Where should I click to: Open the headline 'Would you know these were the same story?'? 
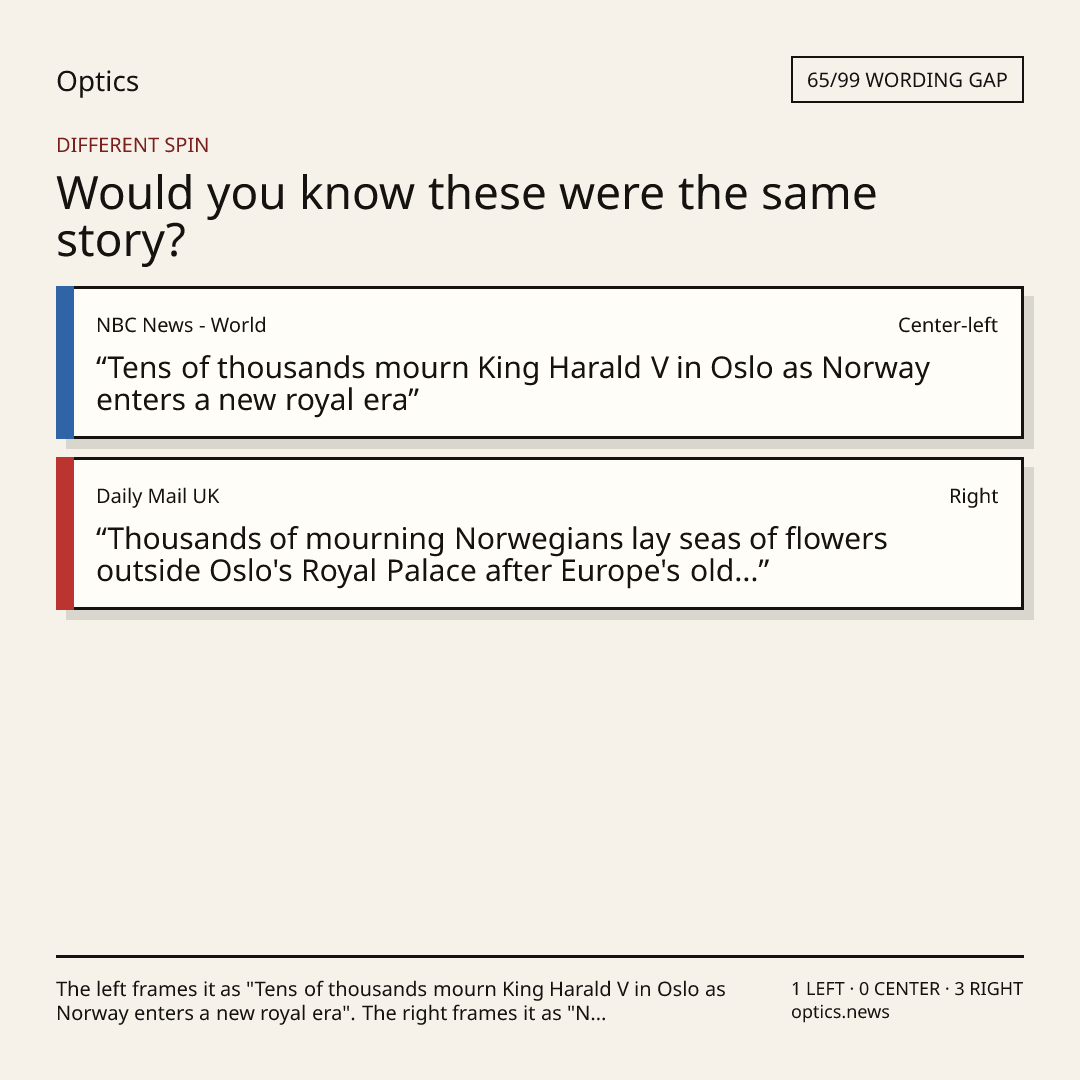466,216
